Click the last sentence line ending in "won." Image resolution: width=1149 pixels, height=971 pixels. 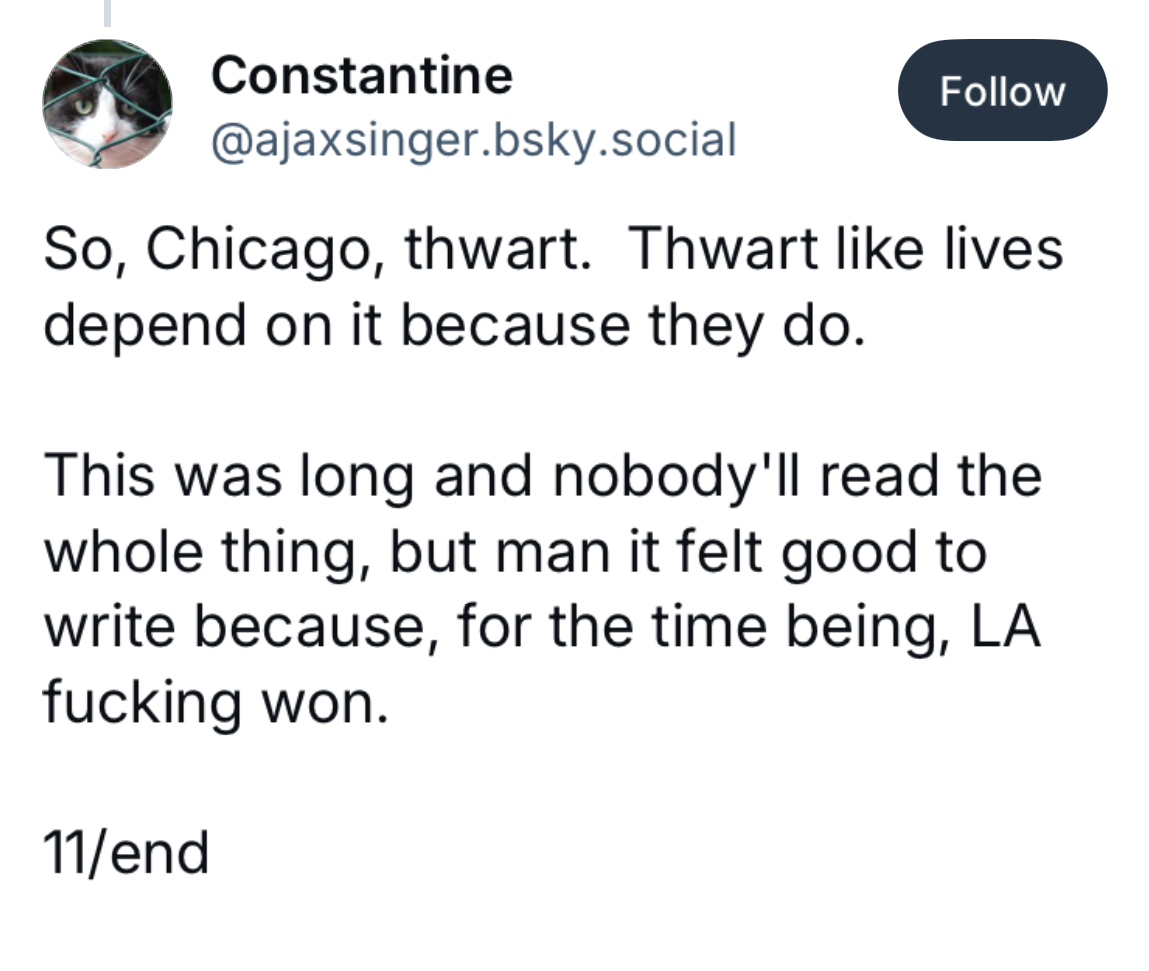click(215, 702)
